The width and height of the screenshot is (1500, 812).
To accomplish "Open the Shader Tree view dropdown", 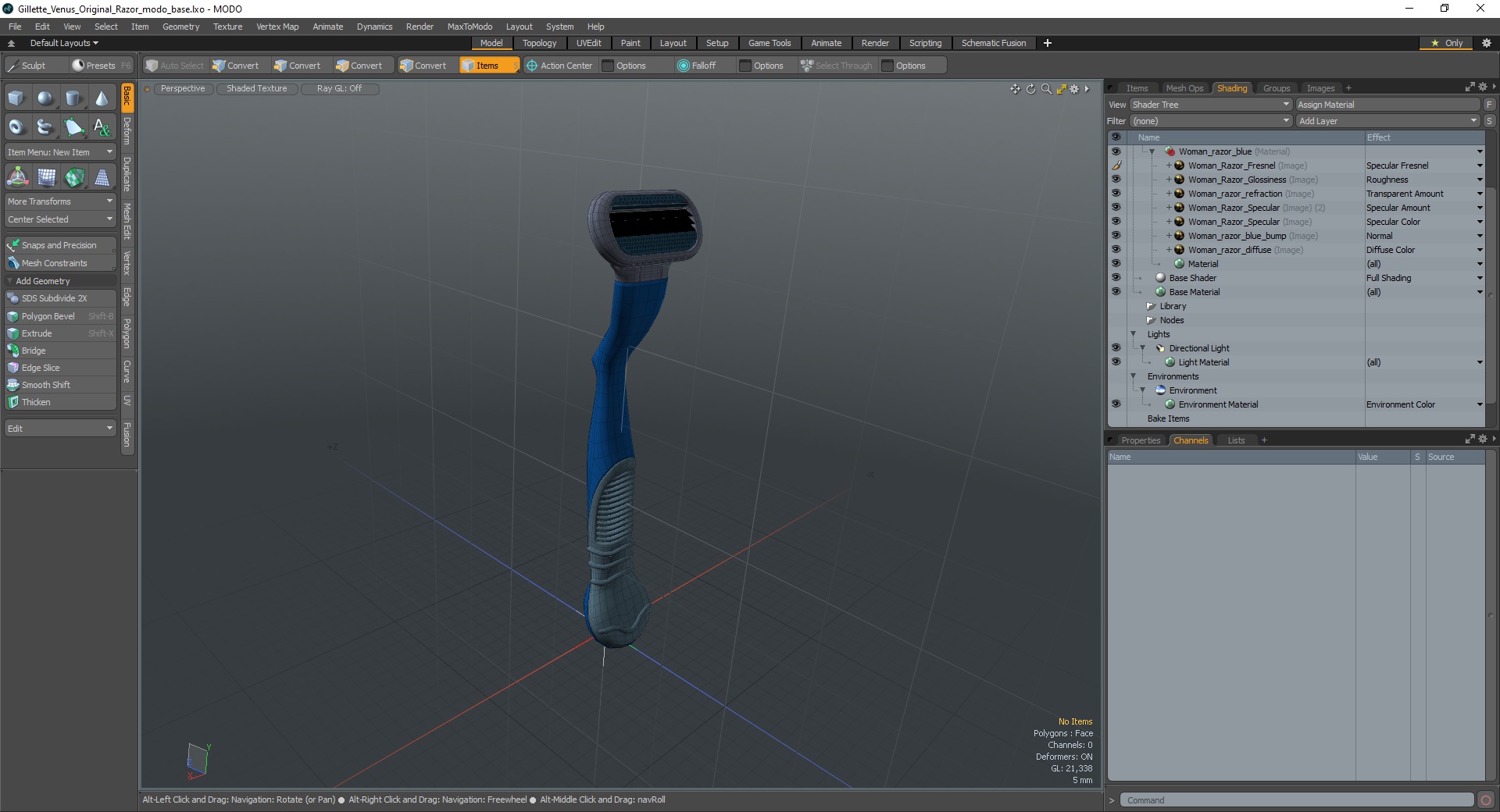I will [1211, 105].
